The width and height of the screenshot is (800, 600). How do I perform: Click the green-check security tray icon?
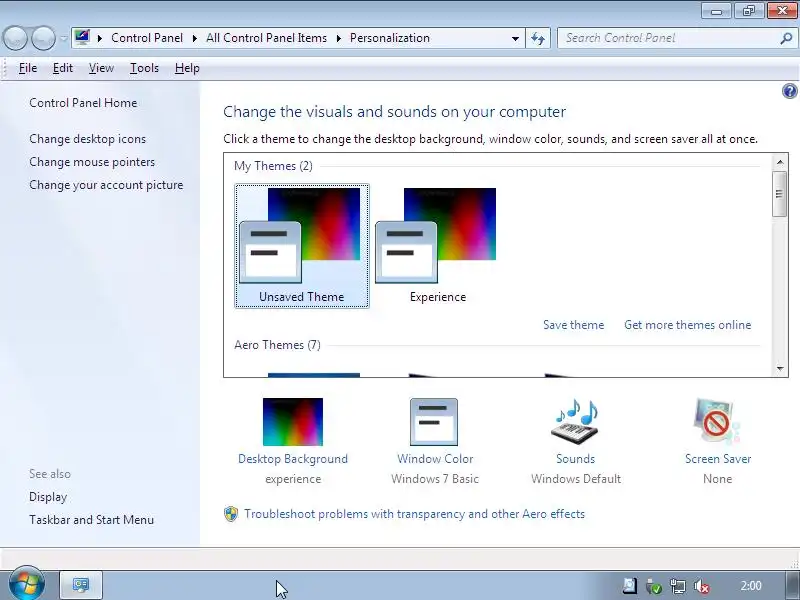coord(654,586)
